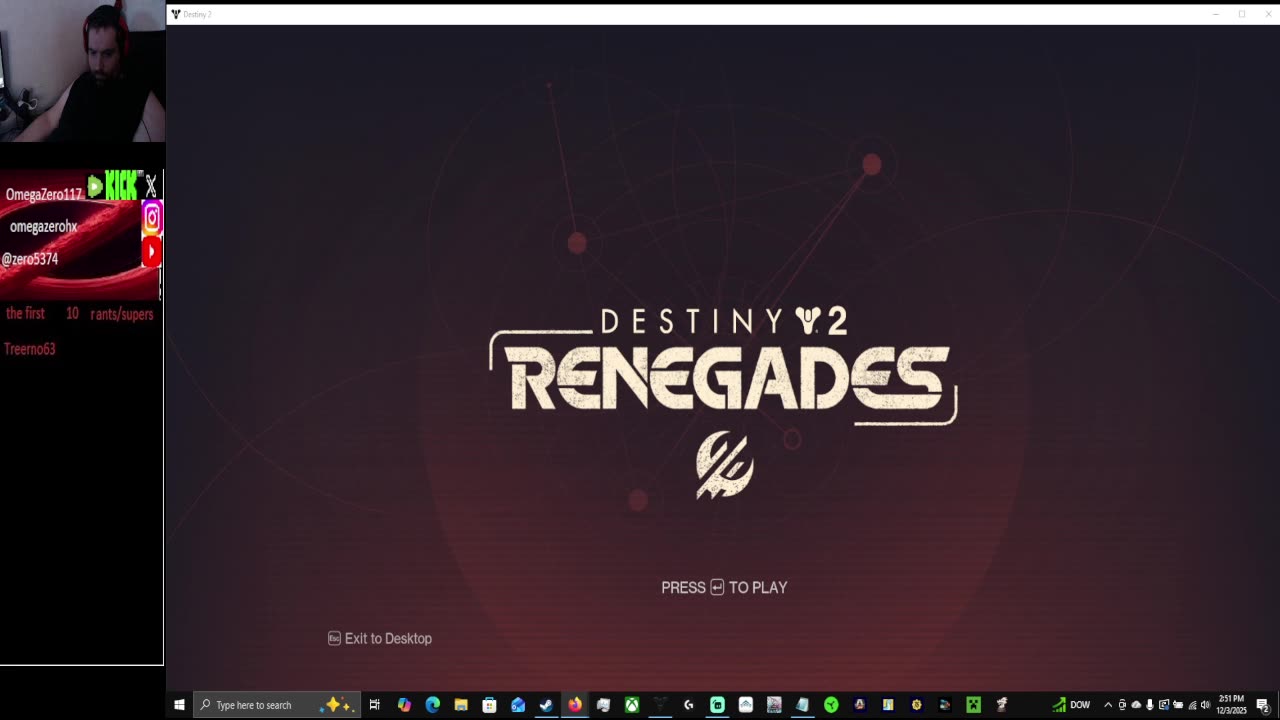Open the green circular Razer Cortex icon
The width and height of the screenshot is (1280, 720).
click(x=831, y=705)
